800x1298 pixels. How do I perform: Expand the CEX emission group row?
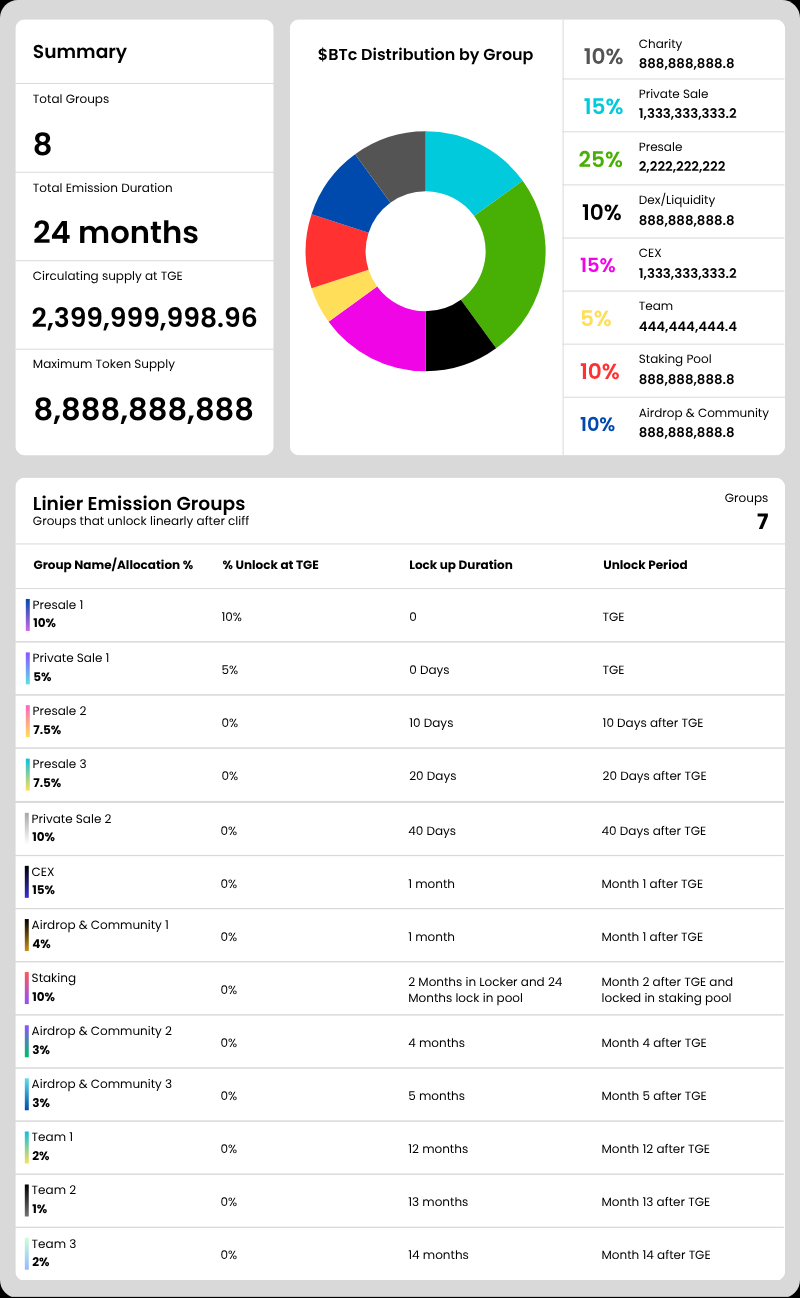click(400, 881)
